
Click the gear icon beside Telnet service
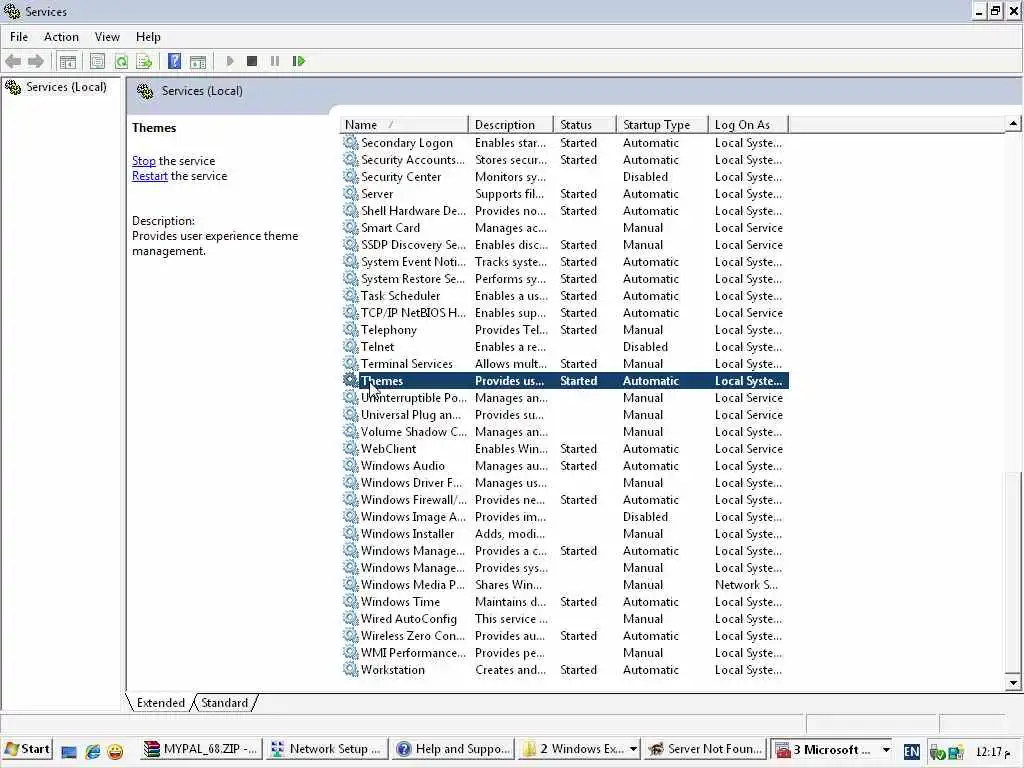click(351, 347)
